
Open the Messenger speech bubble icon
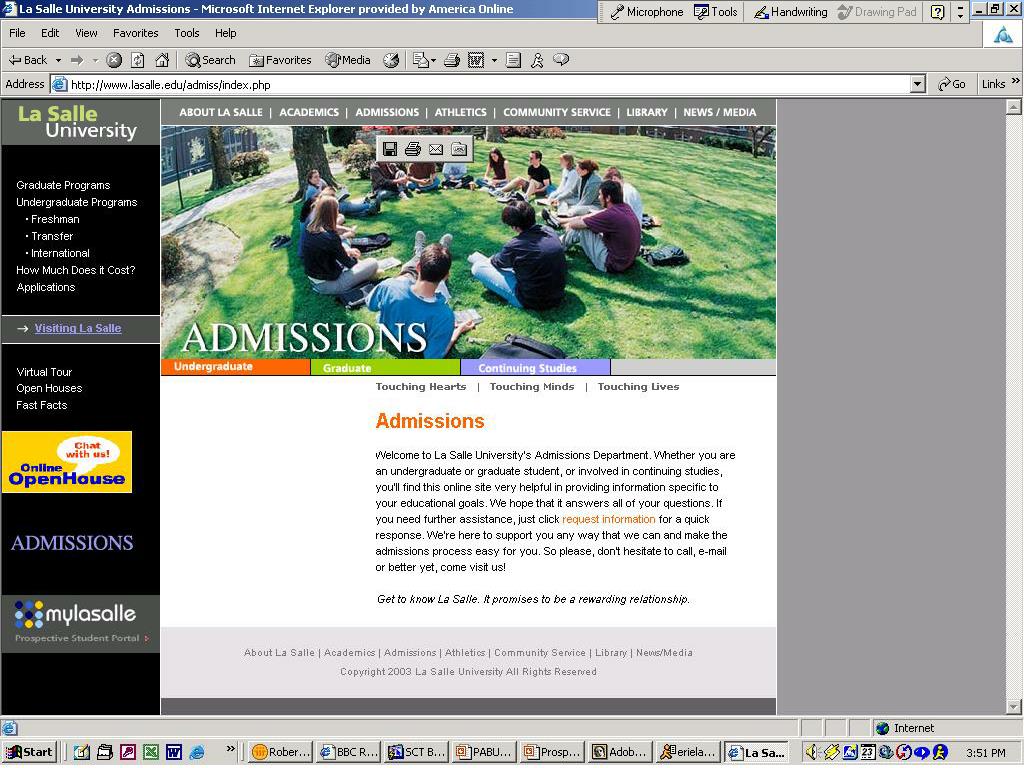click(560, 60)
